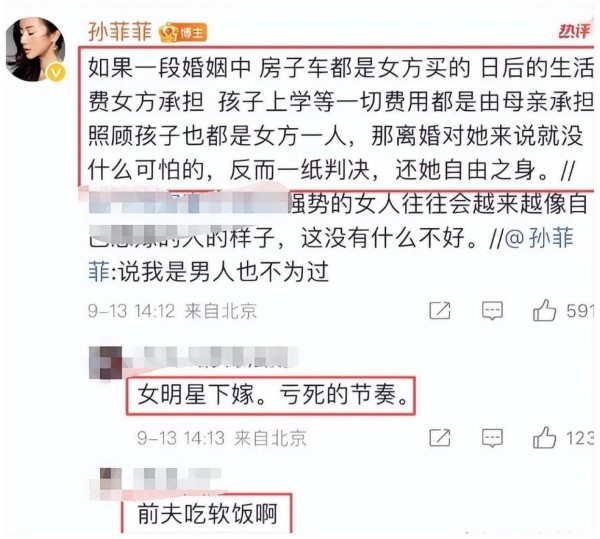Share the 9-13 14:12 comment
The width and height of the screenshot is (600, 539).
coord(440,310)
